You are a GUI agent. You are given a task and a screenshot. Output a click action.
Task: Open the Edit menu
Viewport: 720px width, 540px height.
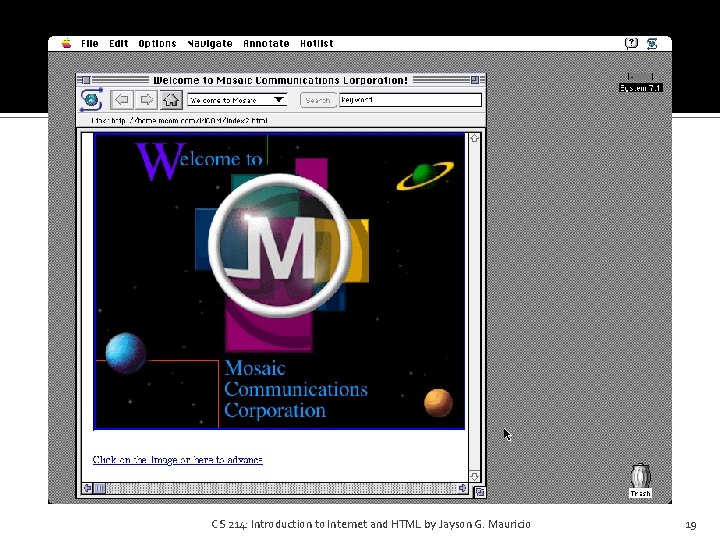coord(118,44)
